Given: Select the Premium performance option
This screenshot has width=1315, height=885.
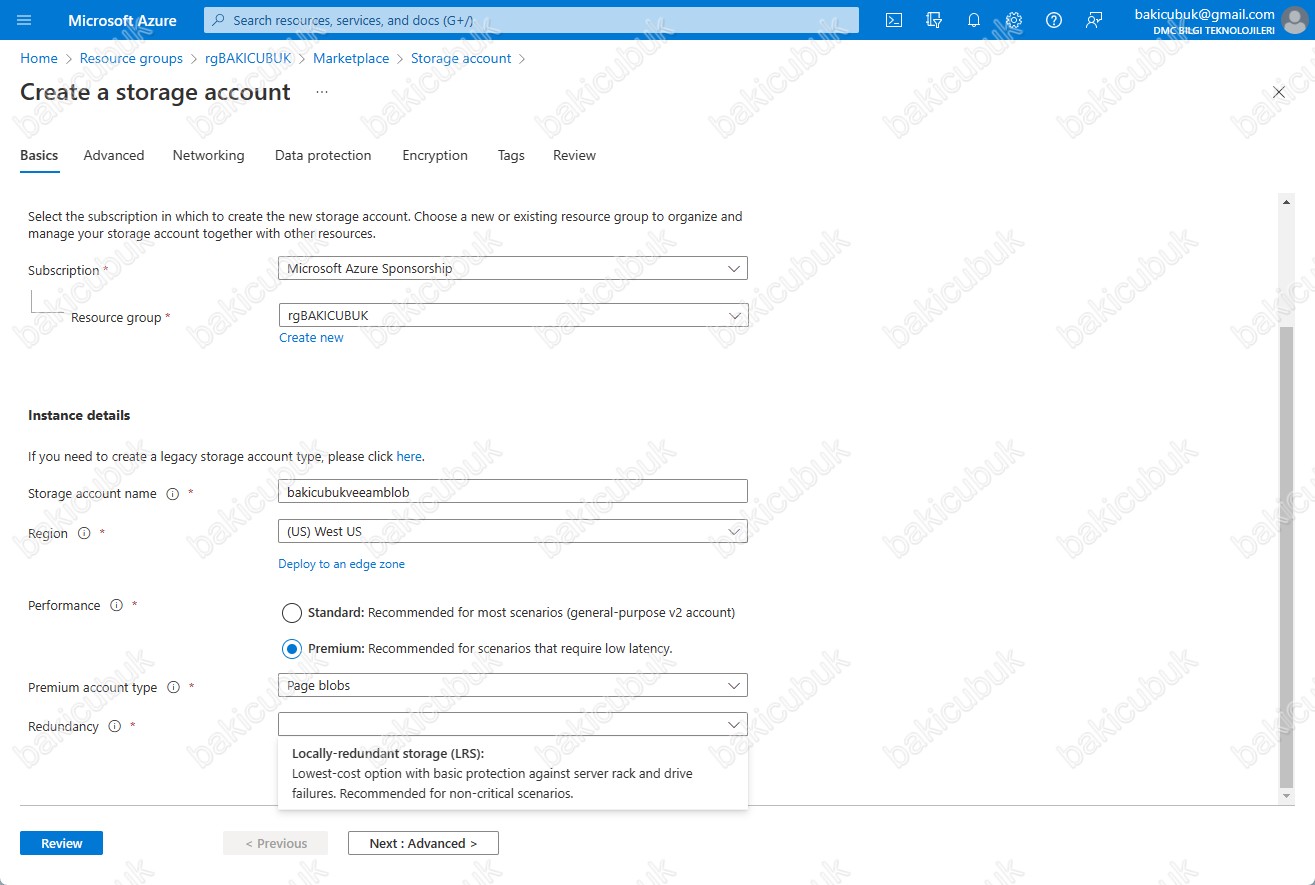Looking at the screenshot, I should coord(292,649).
